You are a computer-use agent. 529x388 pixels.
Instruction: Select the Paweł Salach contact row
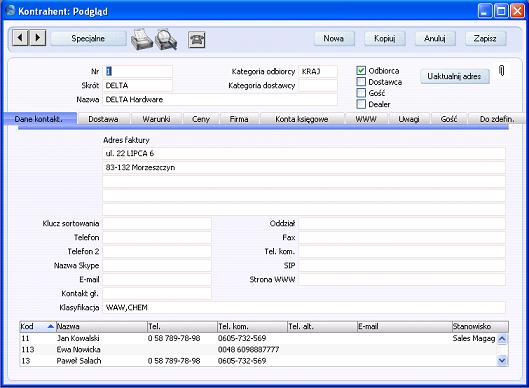coord(258,361)
